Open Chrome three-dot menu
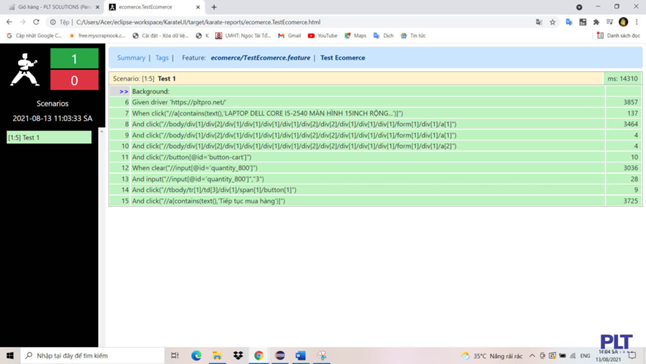This screenshot has height=364, width=646. click(637, 22)
